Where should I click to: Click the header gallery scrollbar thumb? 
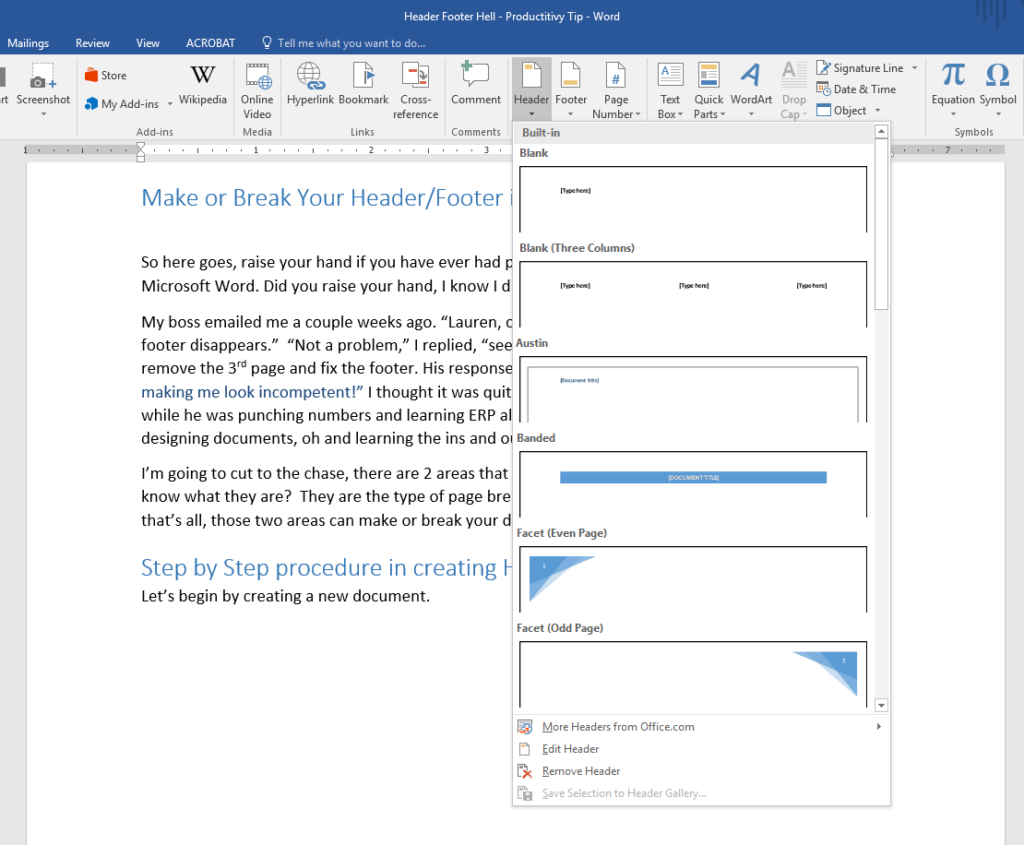(881, 224)
